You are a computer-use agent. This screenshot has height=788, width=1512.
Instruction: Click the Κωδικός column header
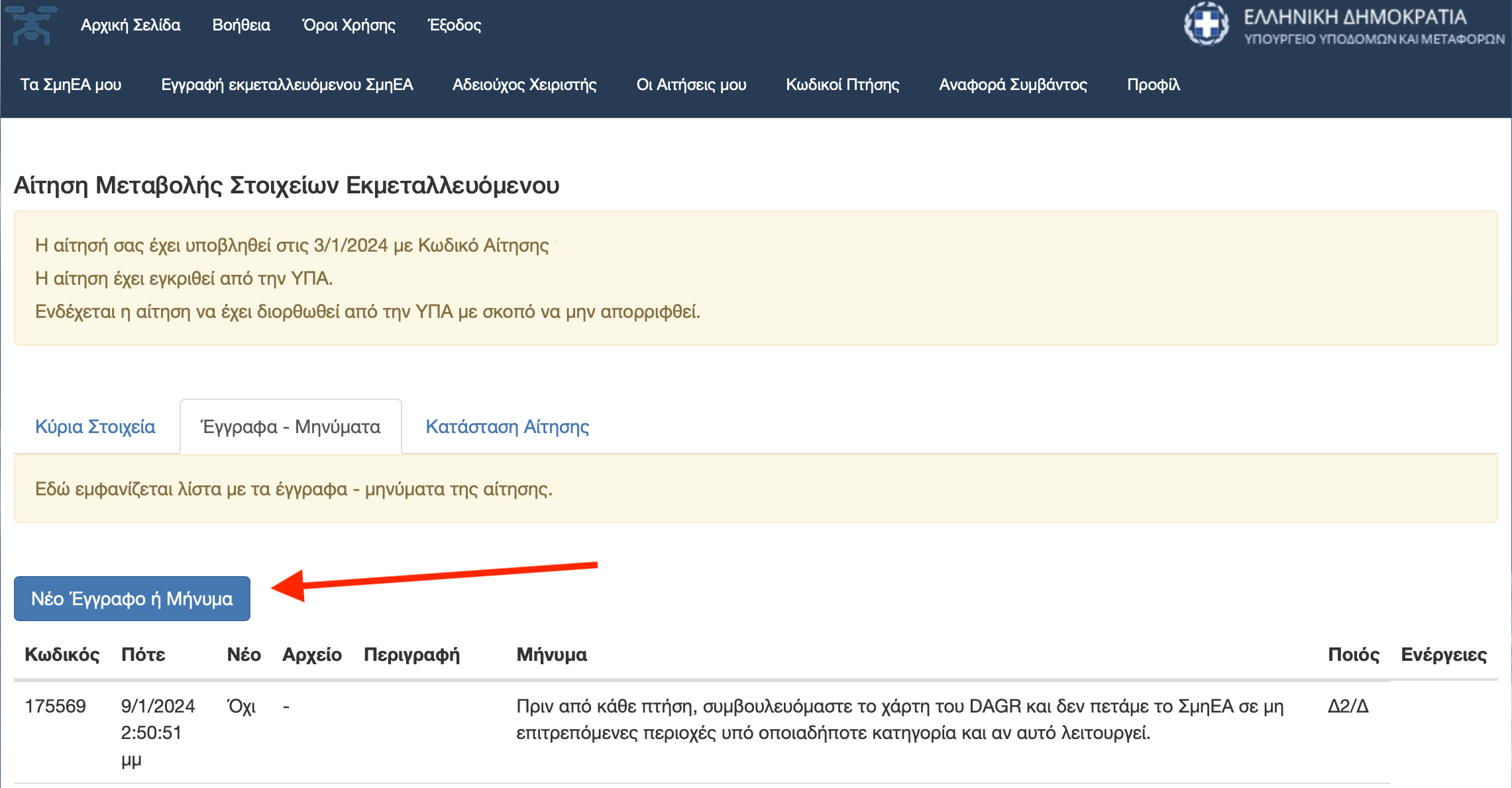tap(62, 654)
